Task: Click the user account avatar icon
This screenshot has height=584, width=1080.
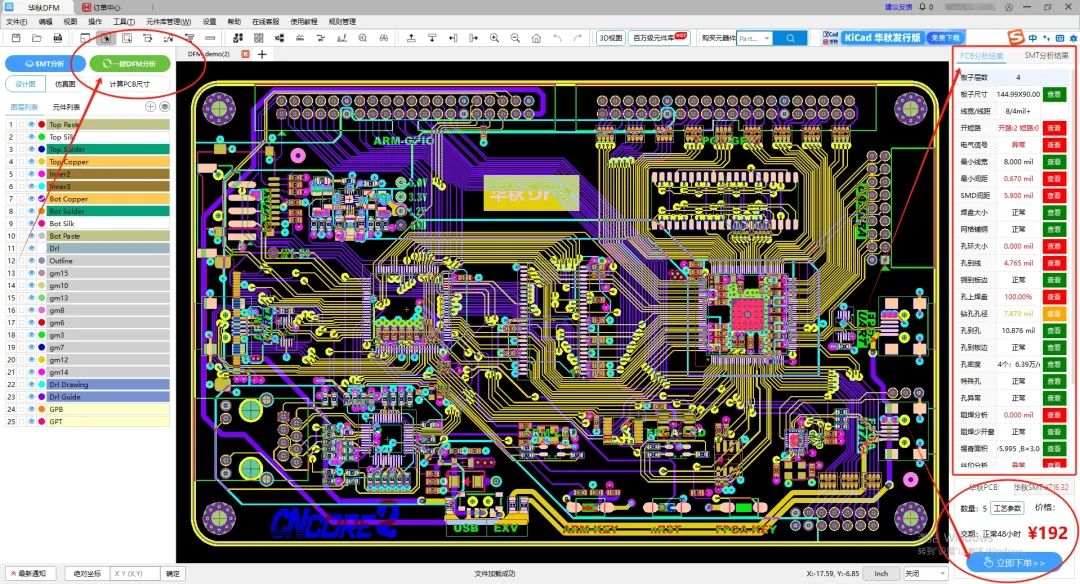Action: (x=1009, y=7)
